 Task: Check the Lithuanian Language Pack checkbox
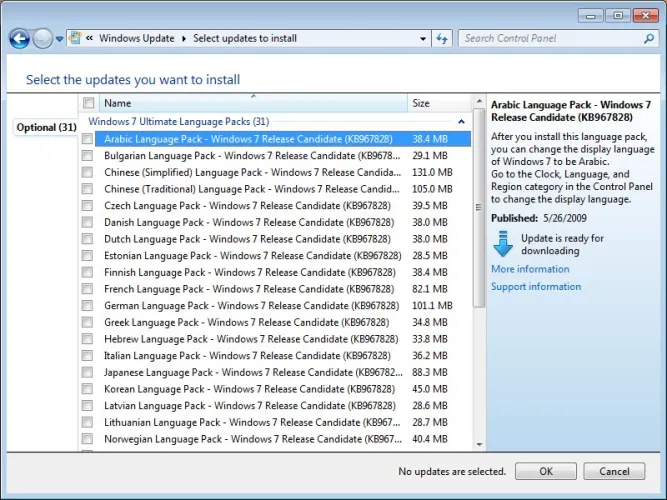87,422
